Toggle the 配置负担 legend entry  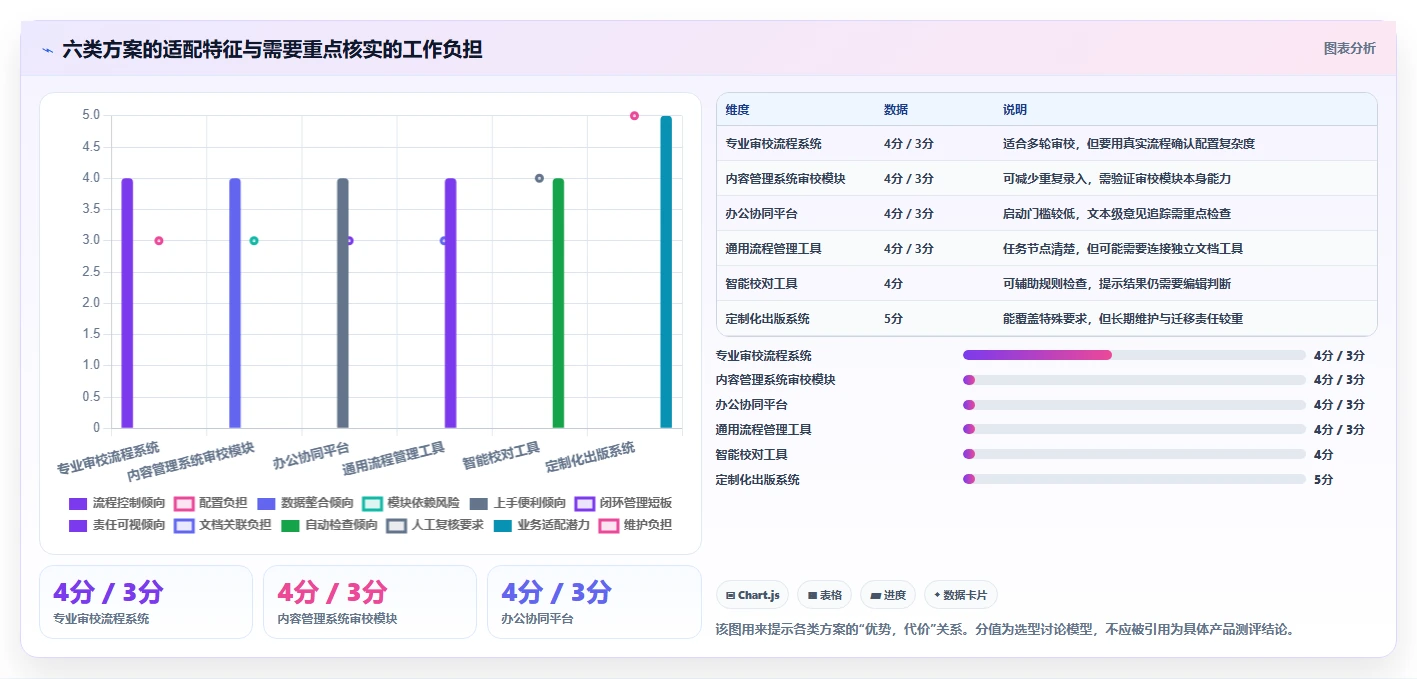tap(211, 503)
